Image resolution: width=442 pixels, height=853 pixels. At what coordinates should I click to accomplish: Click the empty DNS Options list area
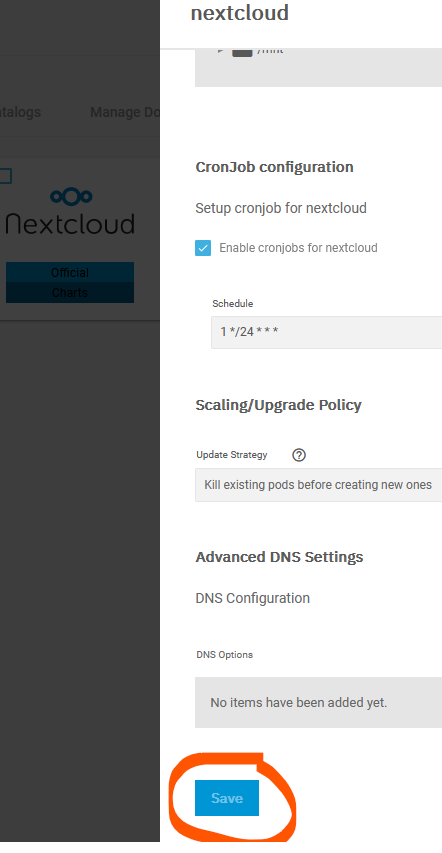point(318,702)
